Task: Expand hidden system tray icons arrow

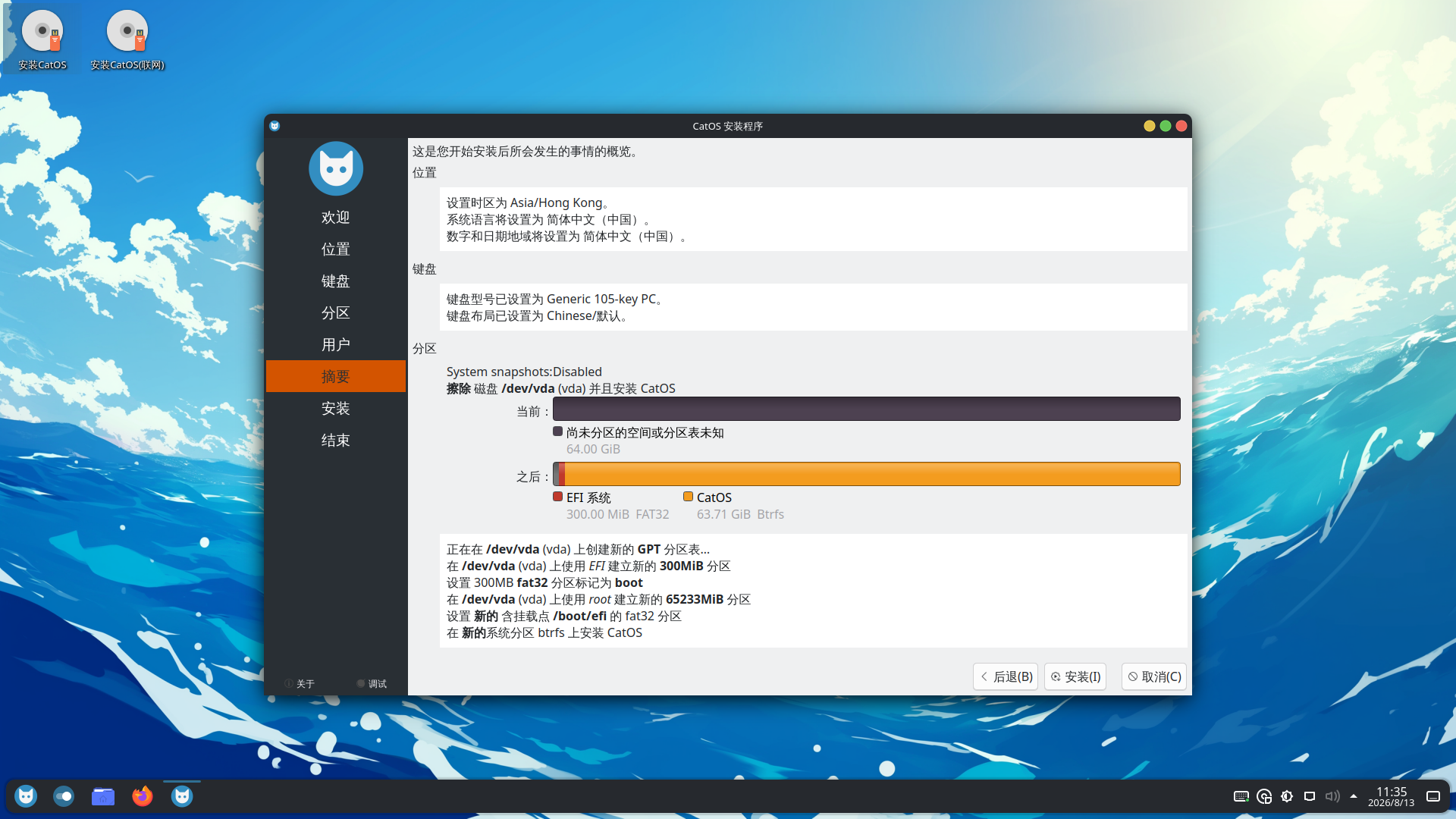Action: point(1354,796)
